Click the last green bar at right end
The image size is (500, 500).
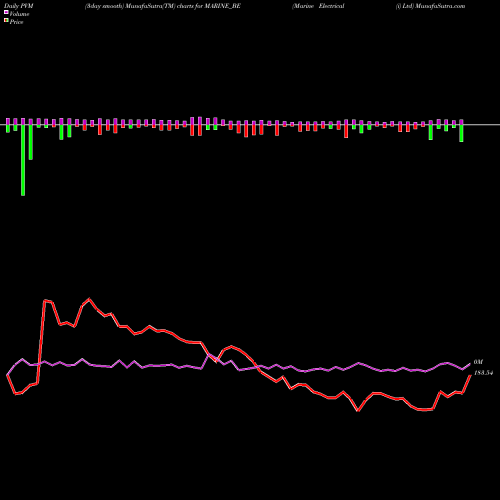coord(461,133)
